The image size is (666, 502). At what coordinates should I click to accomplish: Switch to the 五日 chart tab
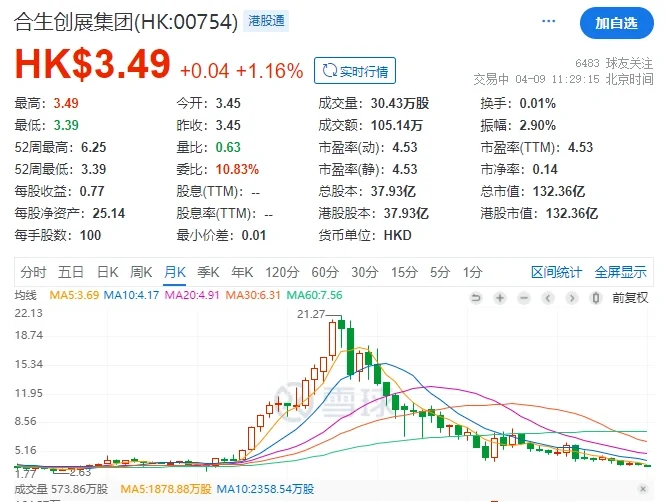[x=71, y=272]
